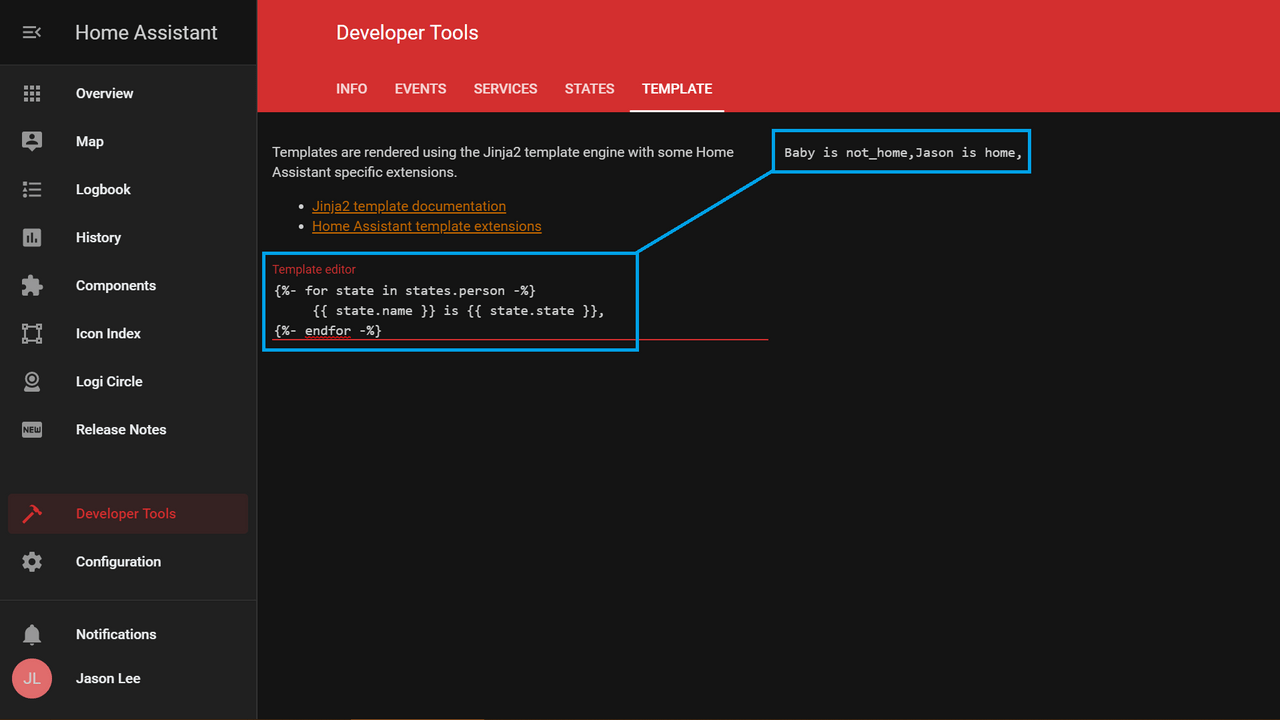The width and height of the screenshot is (1280, 720).
Task: Click the 'Templates are rendered using' description text
Action: pyautogui.click(x=503, y=162)
